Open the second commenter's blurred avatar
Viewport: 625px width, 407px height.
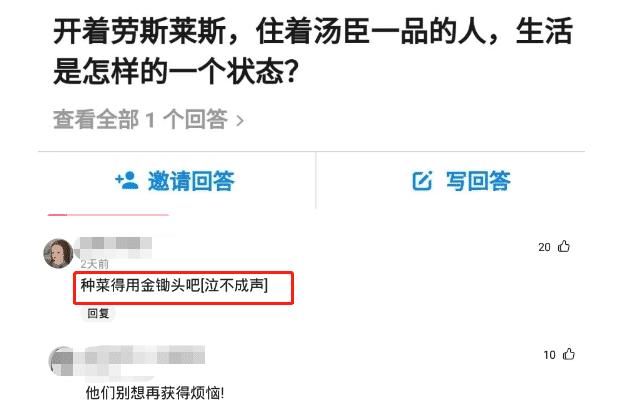(x=61, y=361)
